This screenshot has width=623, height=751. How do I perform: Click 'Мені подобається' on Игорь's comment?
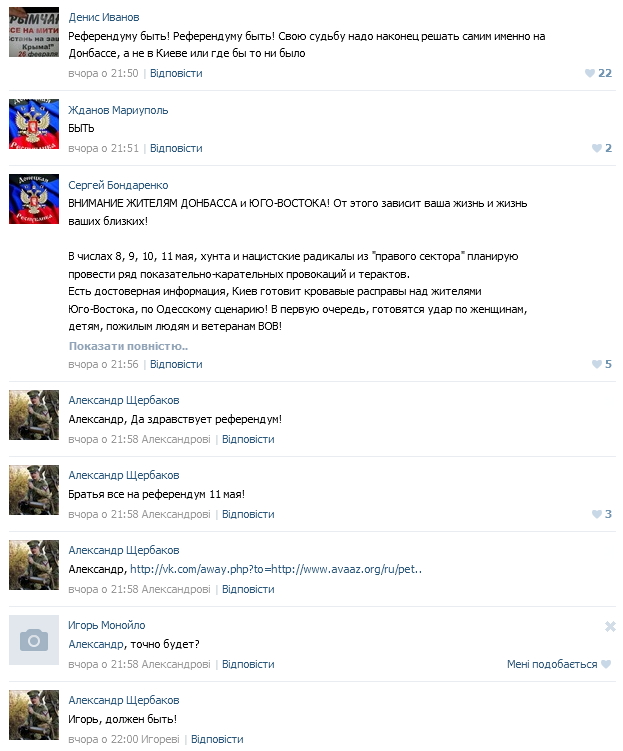pos(559,664)
